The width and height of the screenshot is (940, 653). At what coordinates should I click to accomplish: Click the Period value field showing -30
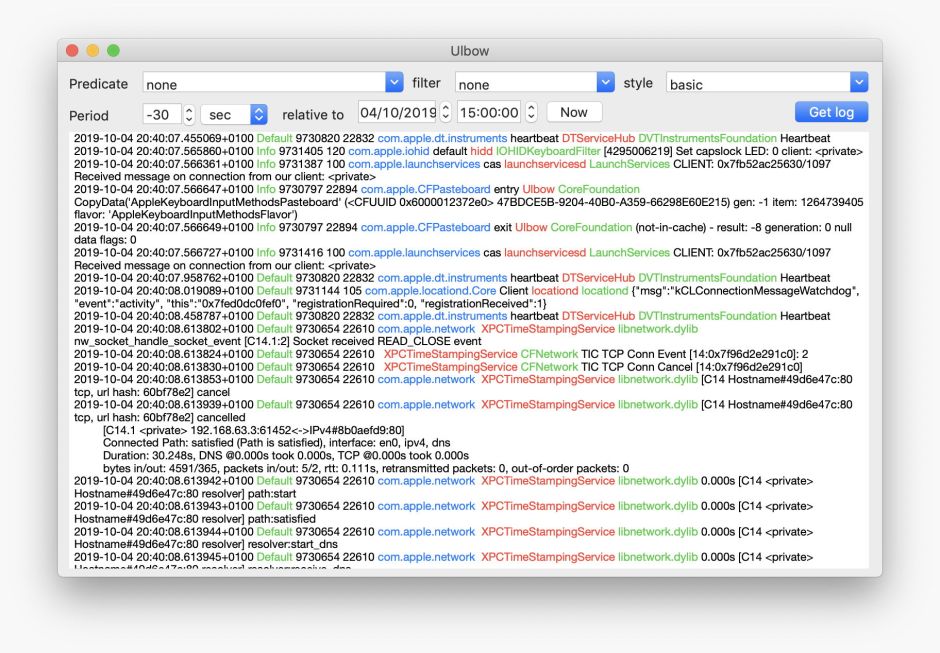[161, 114]
